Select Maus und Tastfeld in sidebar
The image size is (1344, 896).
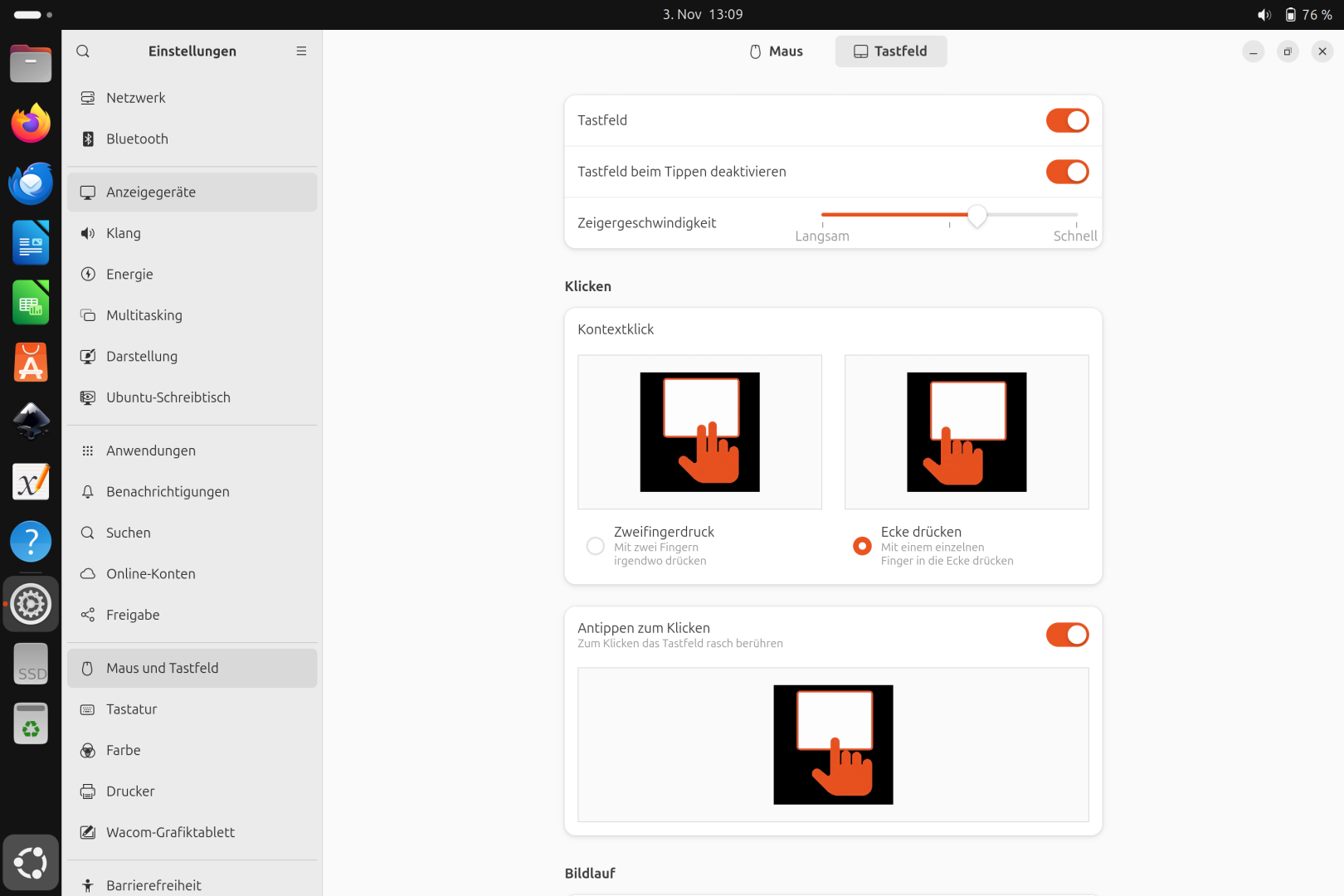coord(192,669)
